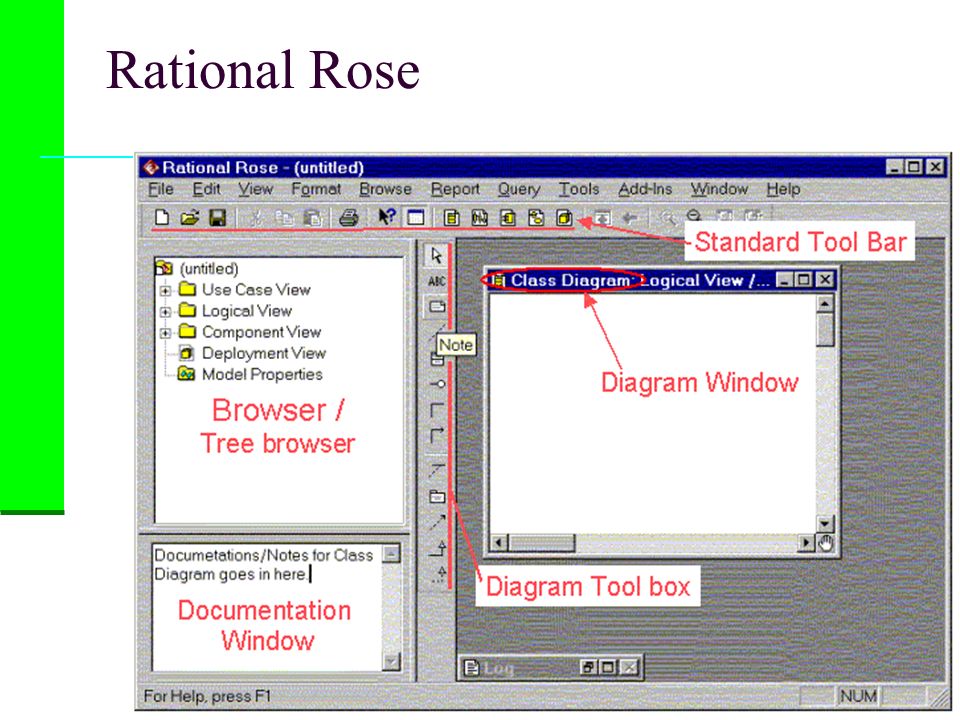Click the Fit in Window icon
The image size is (960, 720).
pos(724,215)
